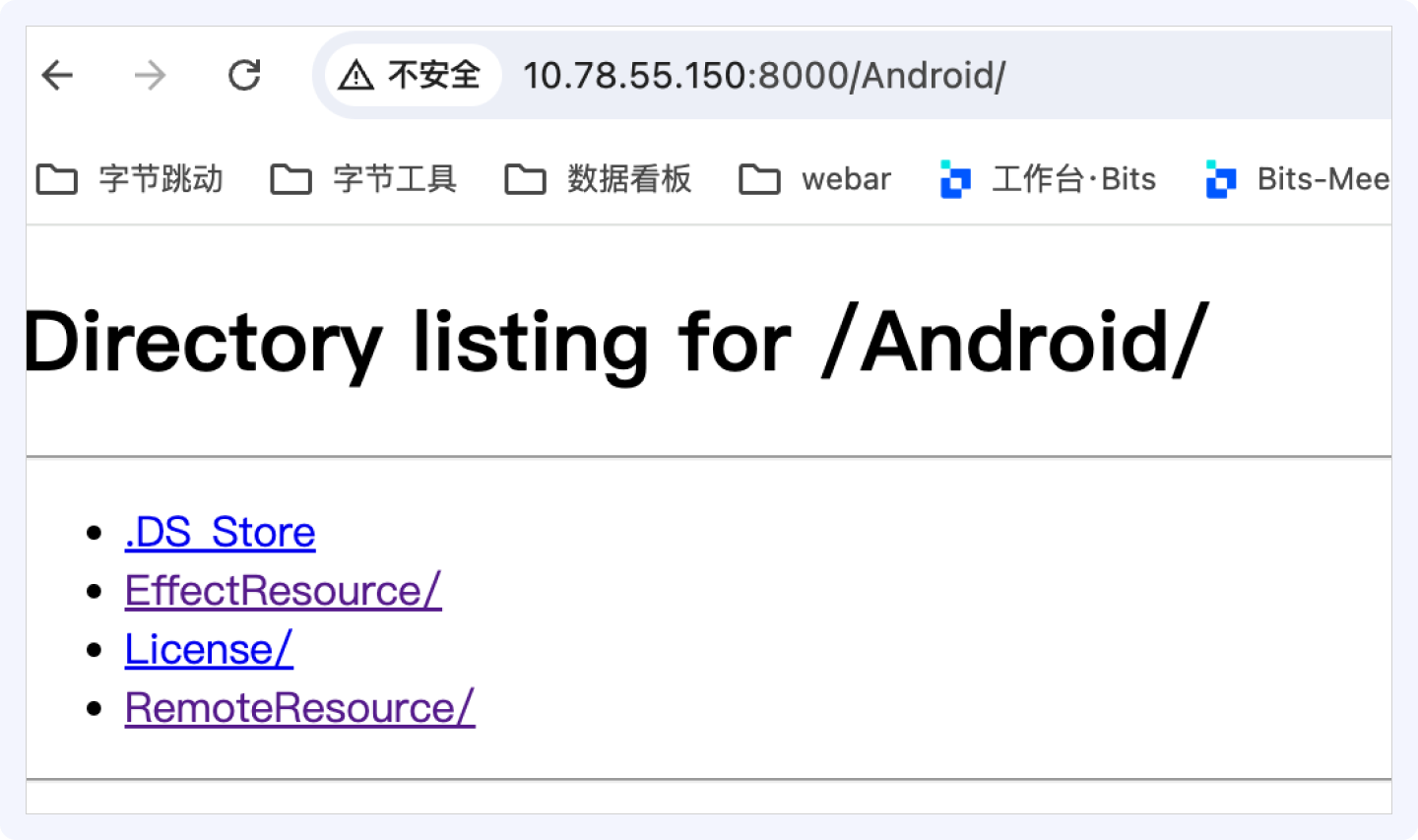
Task: Click the browser forward arrow
Action: tap(150, 75)
